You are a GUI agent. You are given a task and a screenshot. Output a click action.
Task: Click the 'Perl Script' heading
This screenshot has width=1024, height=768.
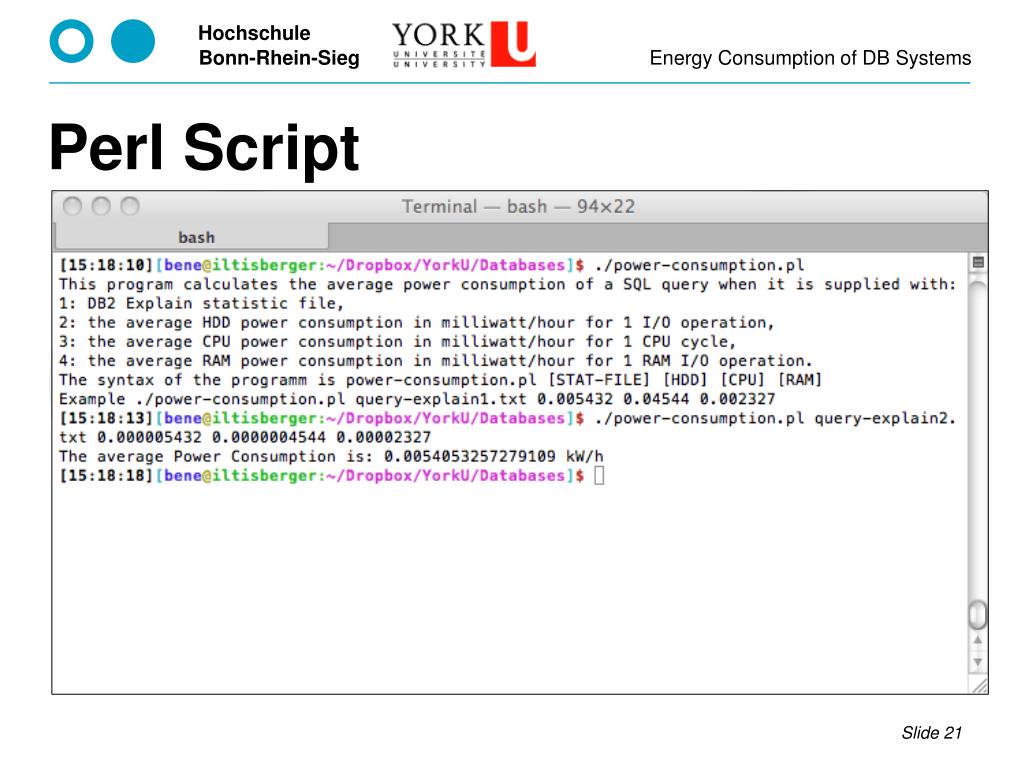click(204, 148)
